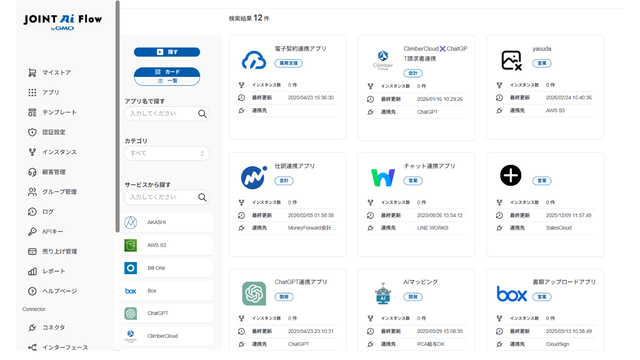
Task: Click the テンプレート layout icon in sidebar
Action: [x=32, y=112]
